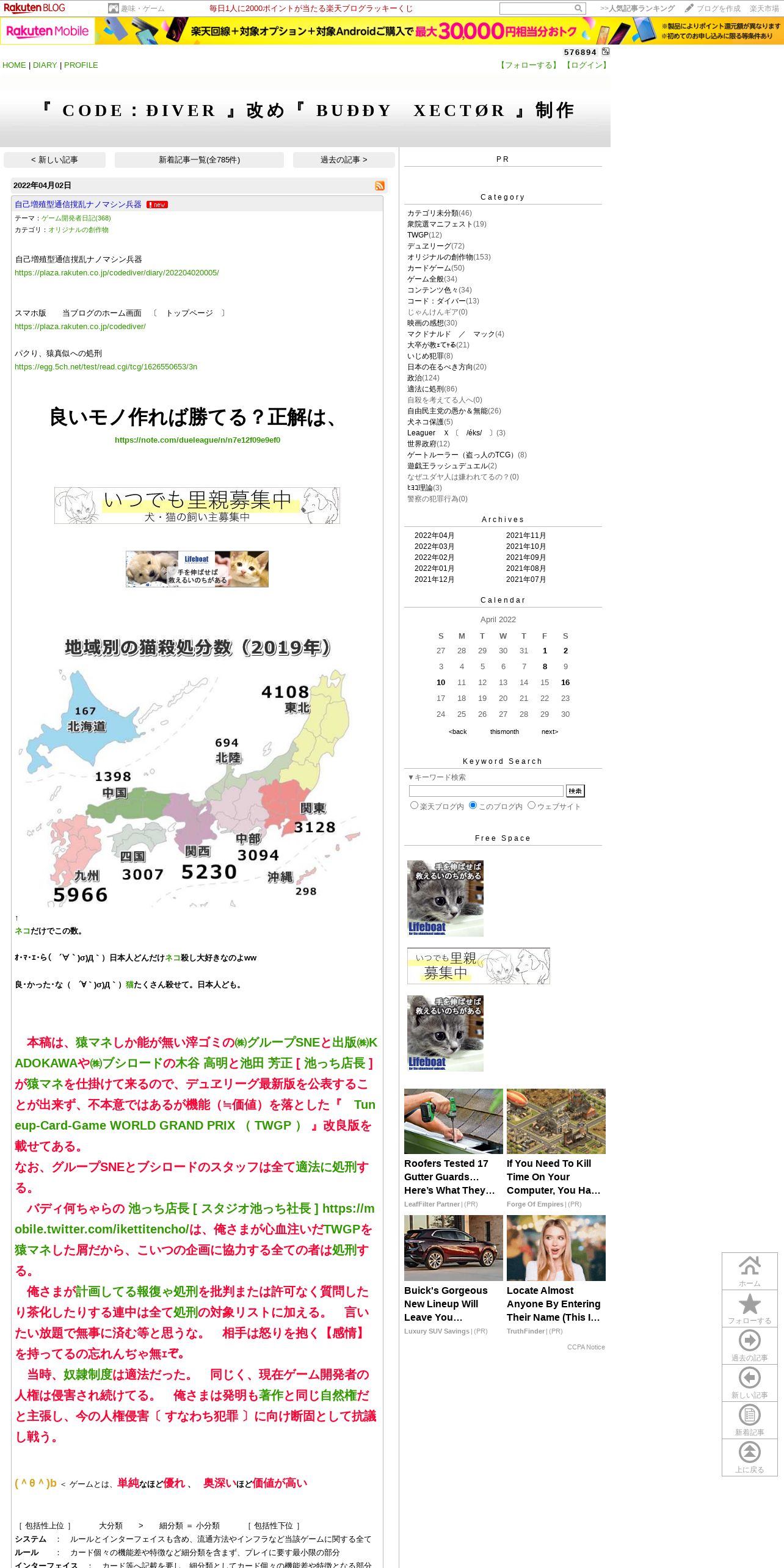Open the HOME menu link
This screenshot has width=784, height=1568.
click(14, 65)
